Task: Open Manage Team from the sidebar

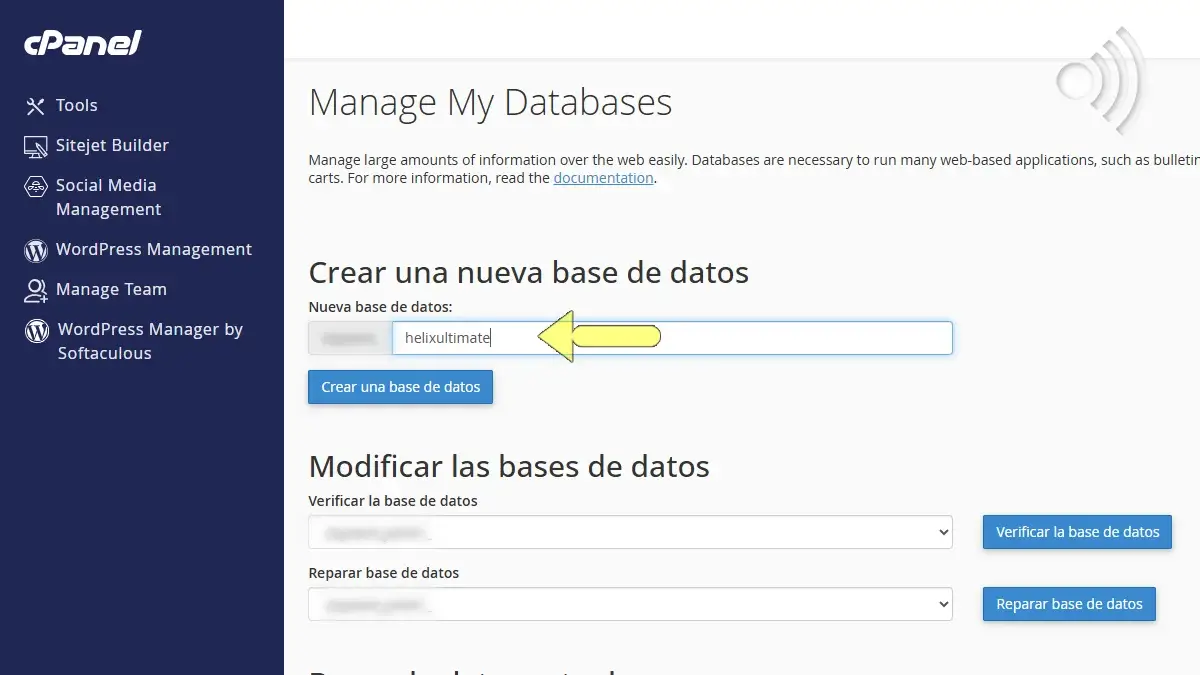Action: point(111,289)
